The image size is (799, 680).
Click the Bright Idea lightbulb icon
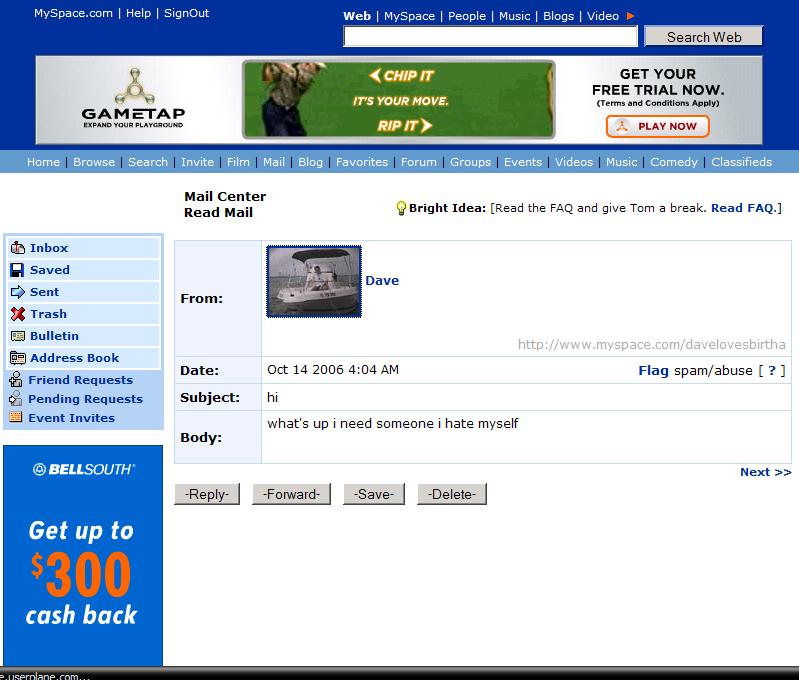click(401, 208)
